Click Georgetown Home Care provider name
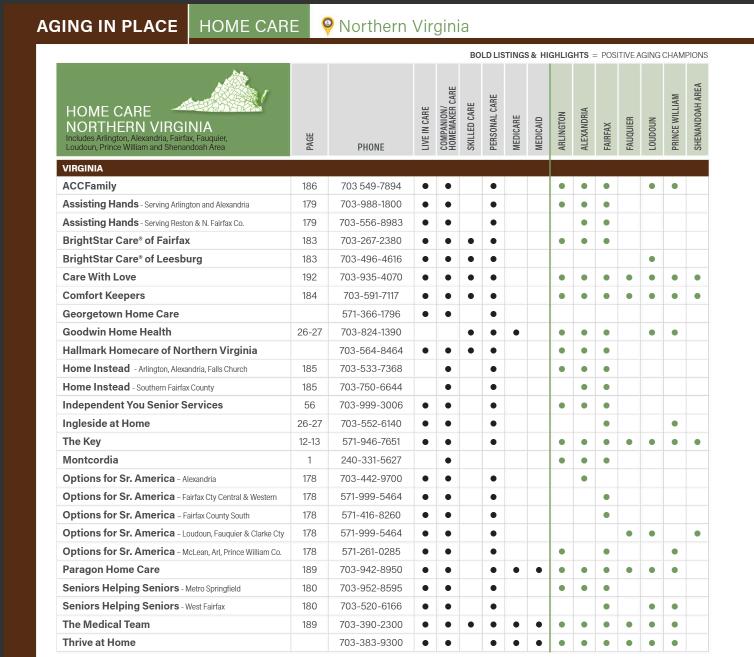Screen dimensions: 754x657 [x=121, y=314]
